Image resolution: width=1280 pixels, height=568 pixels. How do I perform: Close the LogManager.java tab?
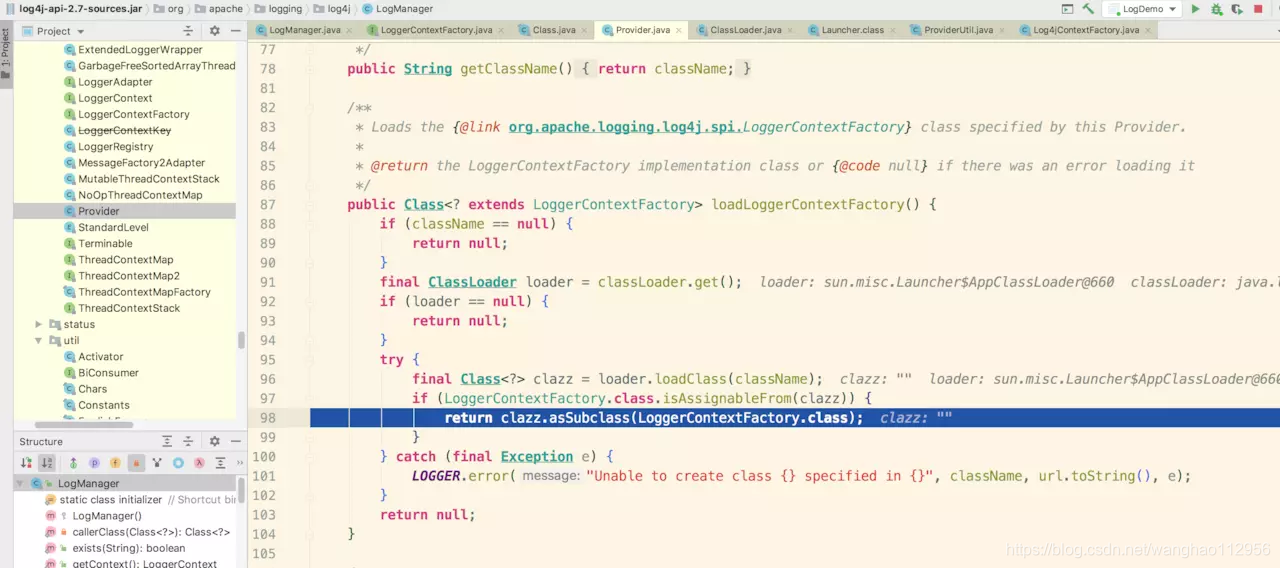click(347, 30)
